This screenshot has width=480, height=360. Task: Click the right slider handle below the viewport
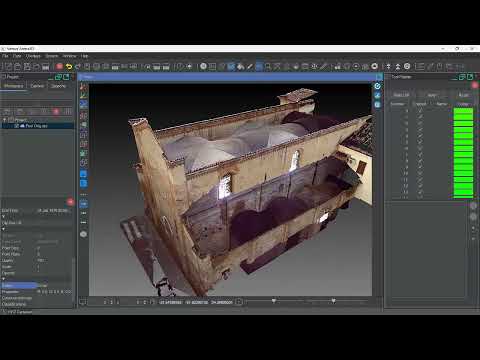click(x=333, y=301)
